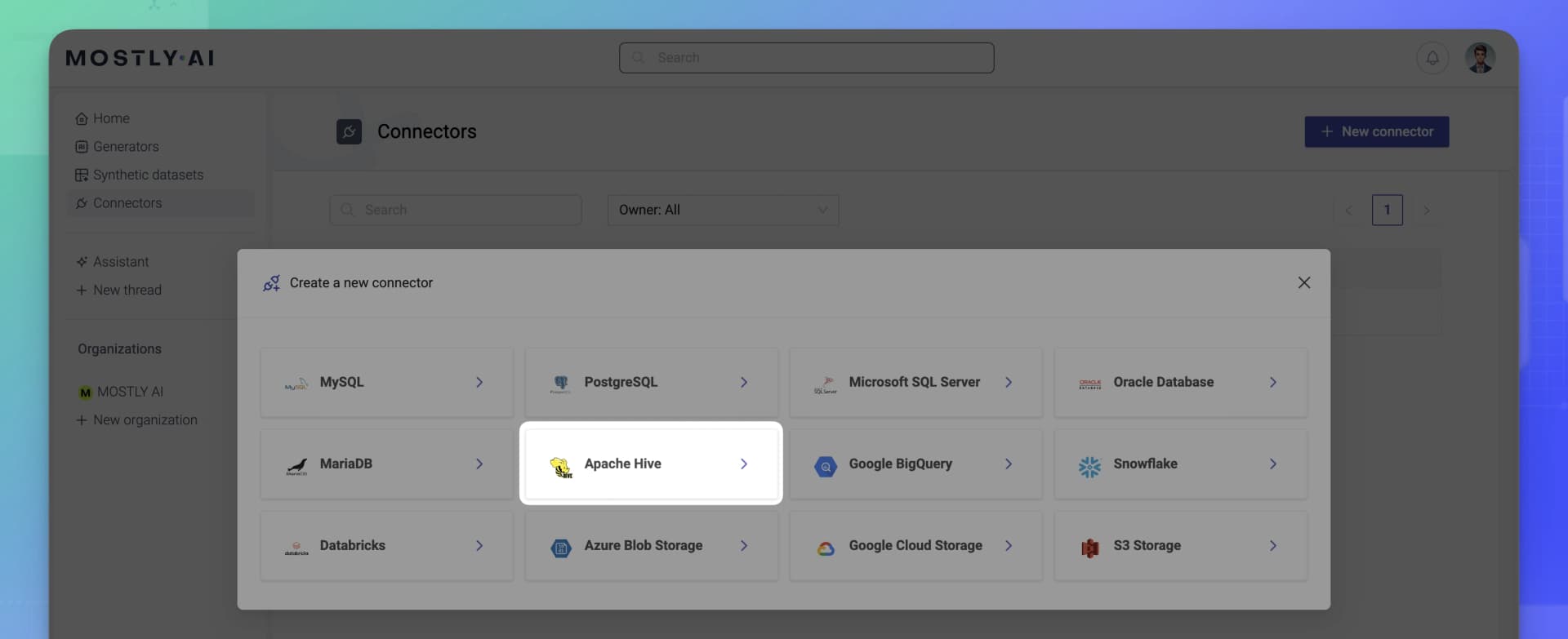
Task: Click the Snowflake logo icon
Action: click(x=1090, y=466)
